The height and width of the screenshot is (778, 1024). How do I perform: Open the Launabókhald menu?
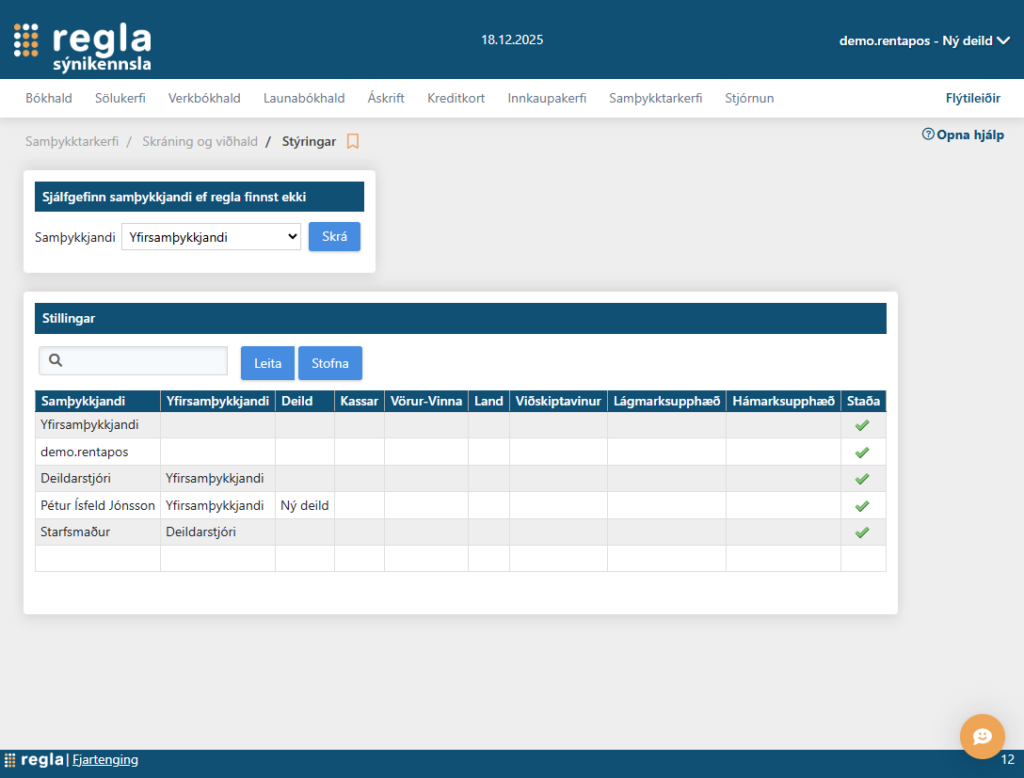(304, 98)
